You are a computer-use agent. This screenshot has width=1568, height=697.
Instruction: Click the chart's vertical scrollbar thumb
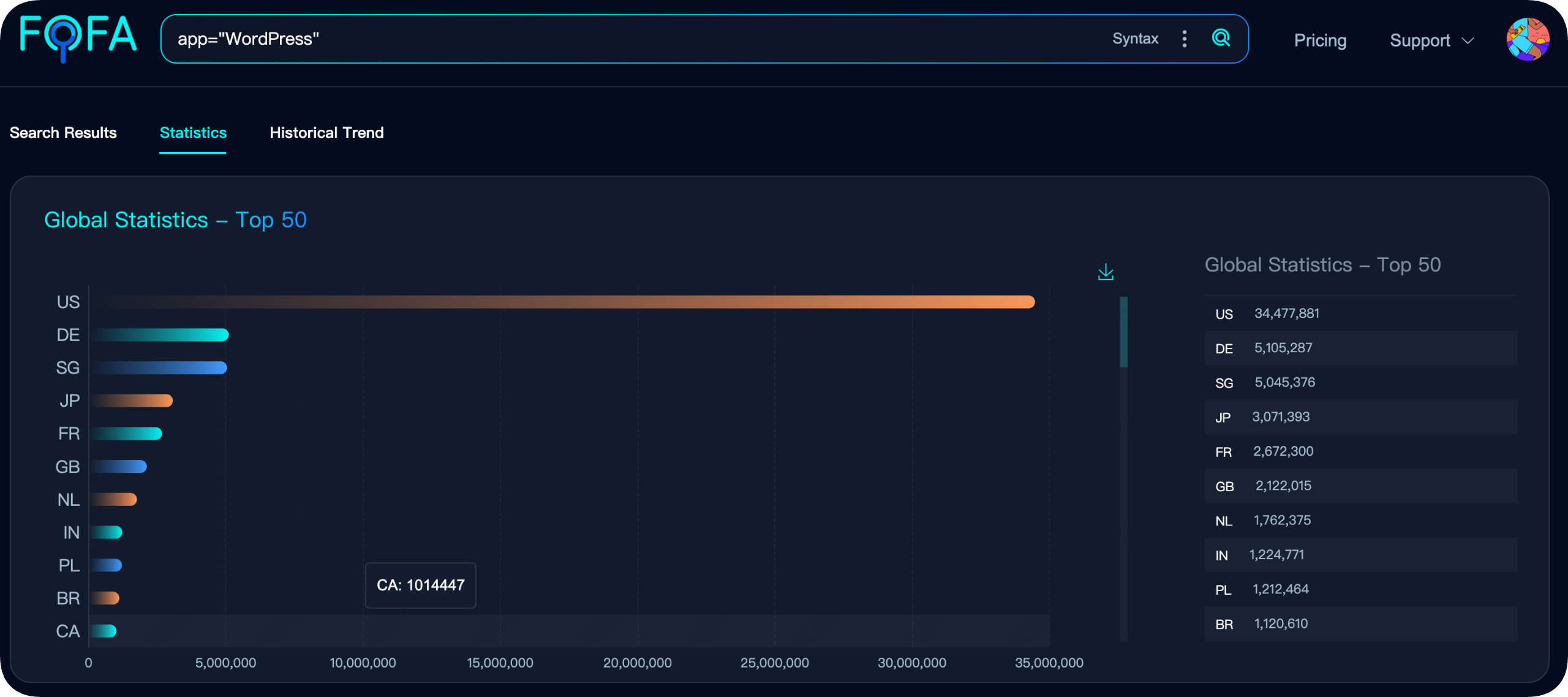click(x=1123, y=332)
